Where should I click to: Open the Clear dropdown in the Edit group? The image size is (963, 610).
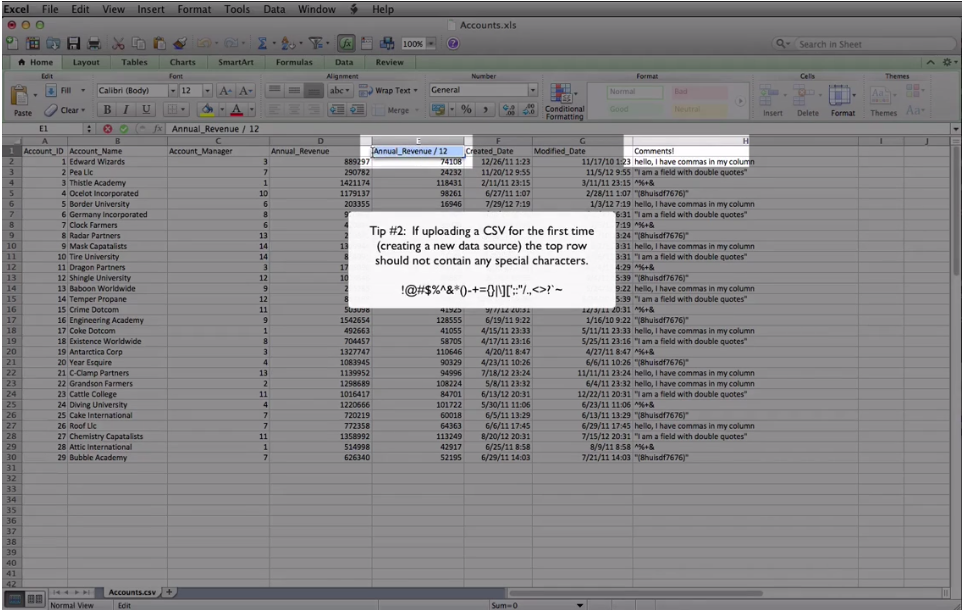click(65, 110)
